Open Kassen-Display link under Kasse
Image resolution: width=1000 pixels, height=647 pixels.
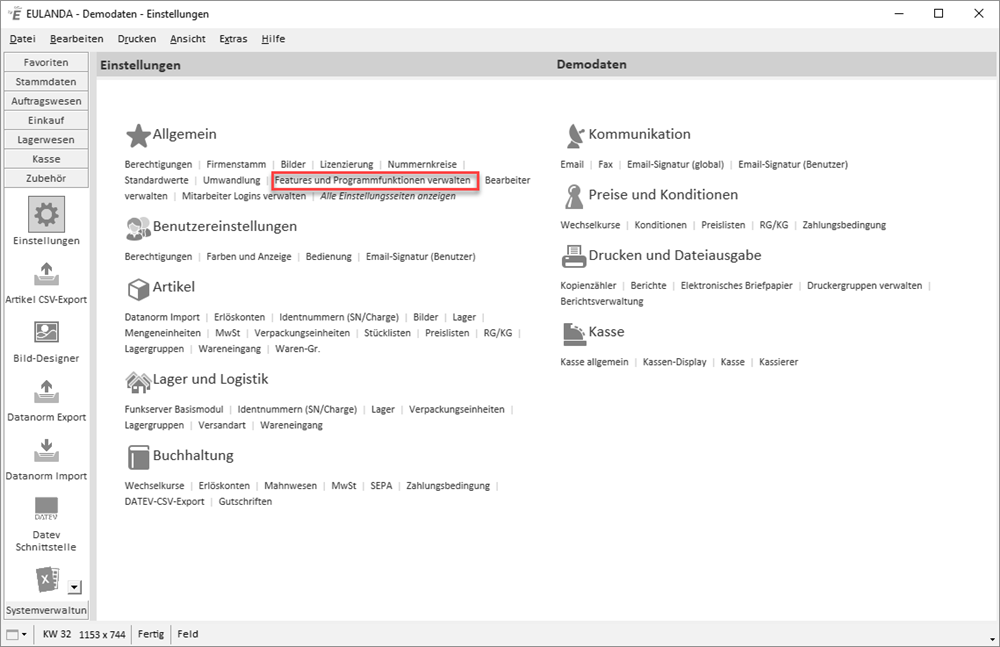[x=675, y=362]
